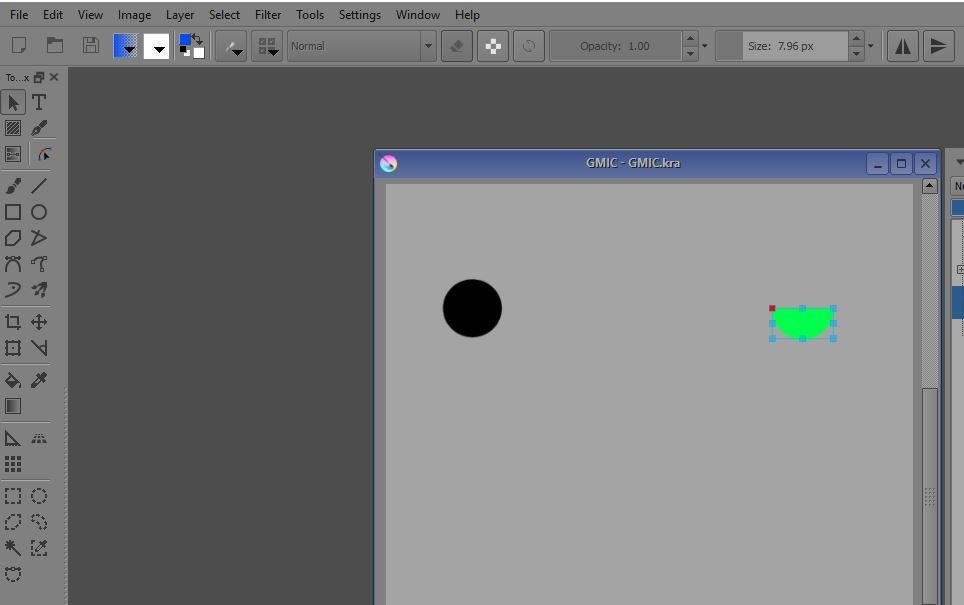The height and width of the screenshot is (605, 964).
Task: Select the Dynamic Brush tool
Action: click(13, 290)
